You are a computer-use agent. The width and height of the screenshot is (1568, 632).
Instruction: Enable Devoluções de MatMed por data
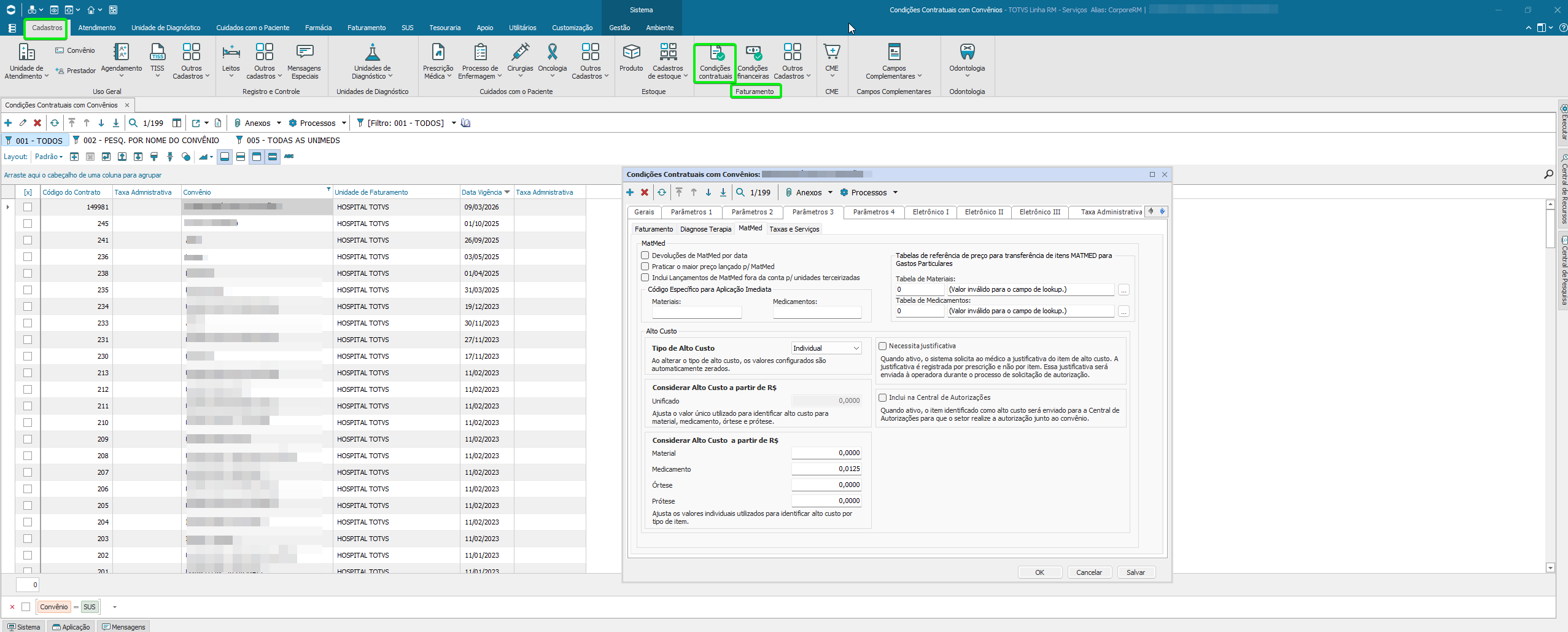coord(645,256)
